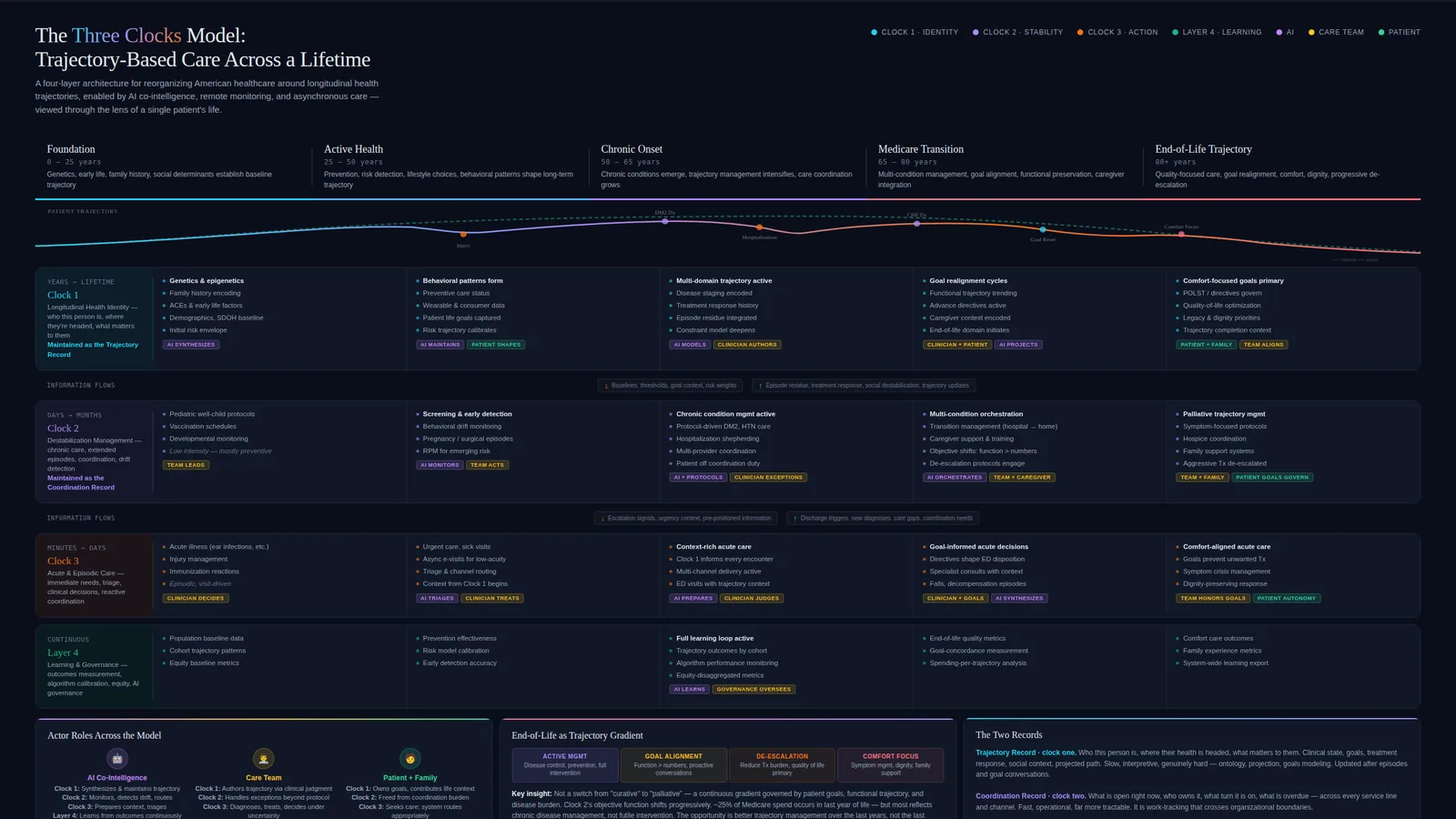Click 'Baselines, thresholds, goal context' flow pill

click(x=671, y=385)
